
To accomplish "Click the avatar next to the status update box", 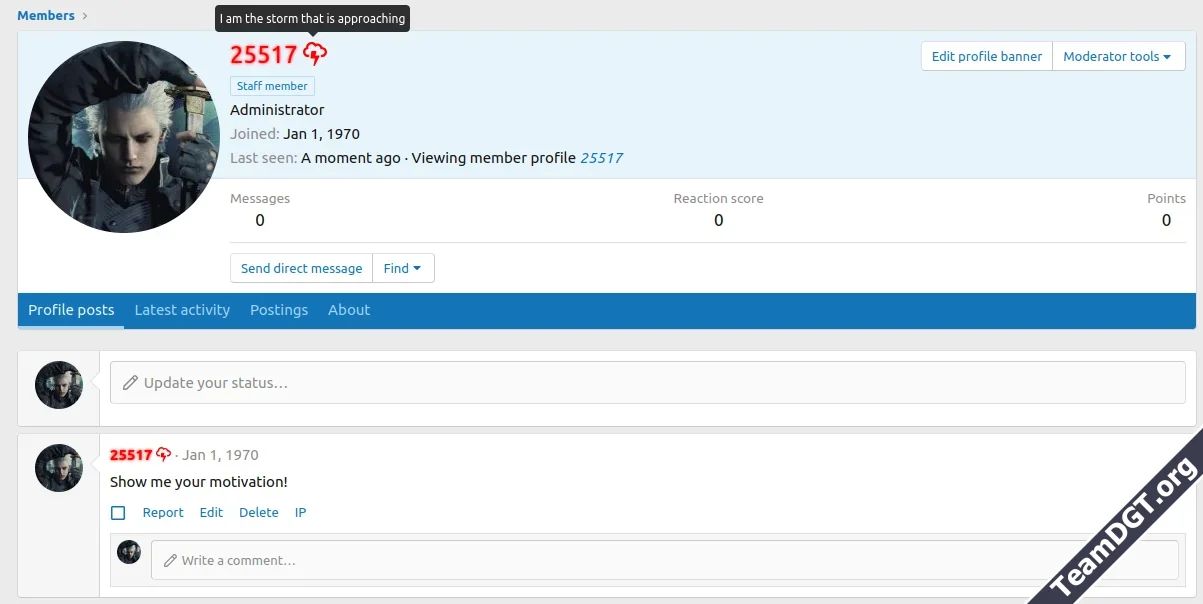I will 59,385.
